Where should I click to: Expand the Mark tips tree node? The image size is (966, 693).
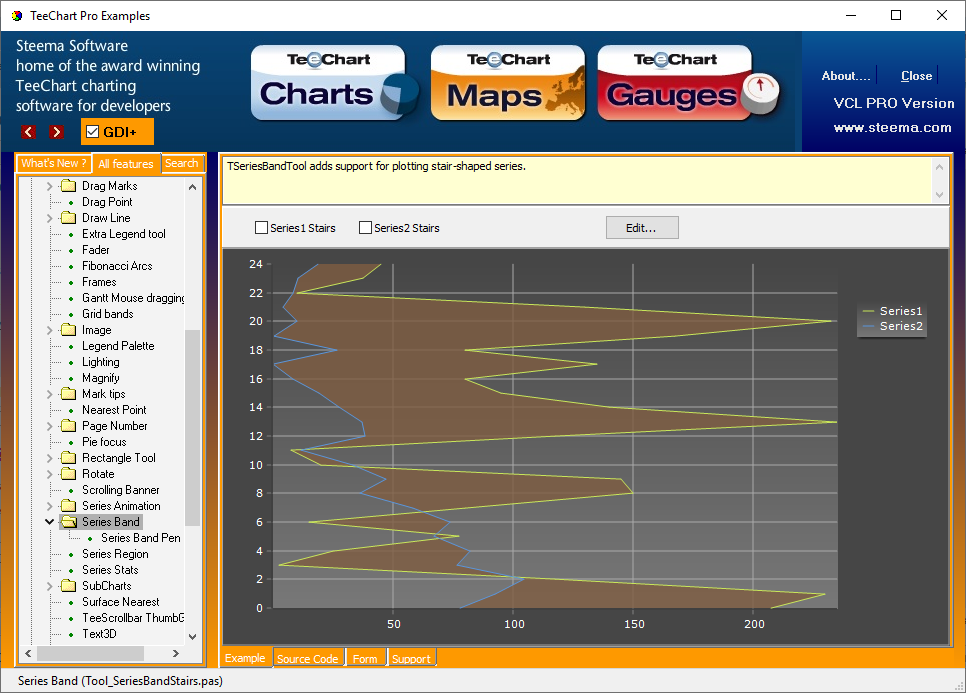[49, 394]
